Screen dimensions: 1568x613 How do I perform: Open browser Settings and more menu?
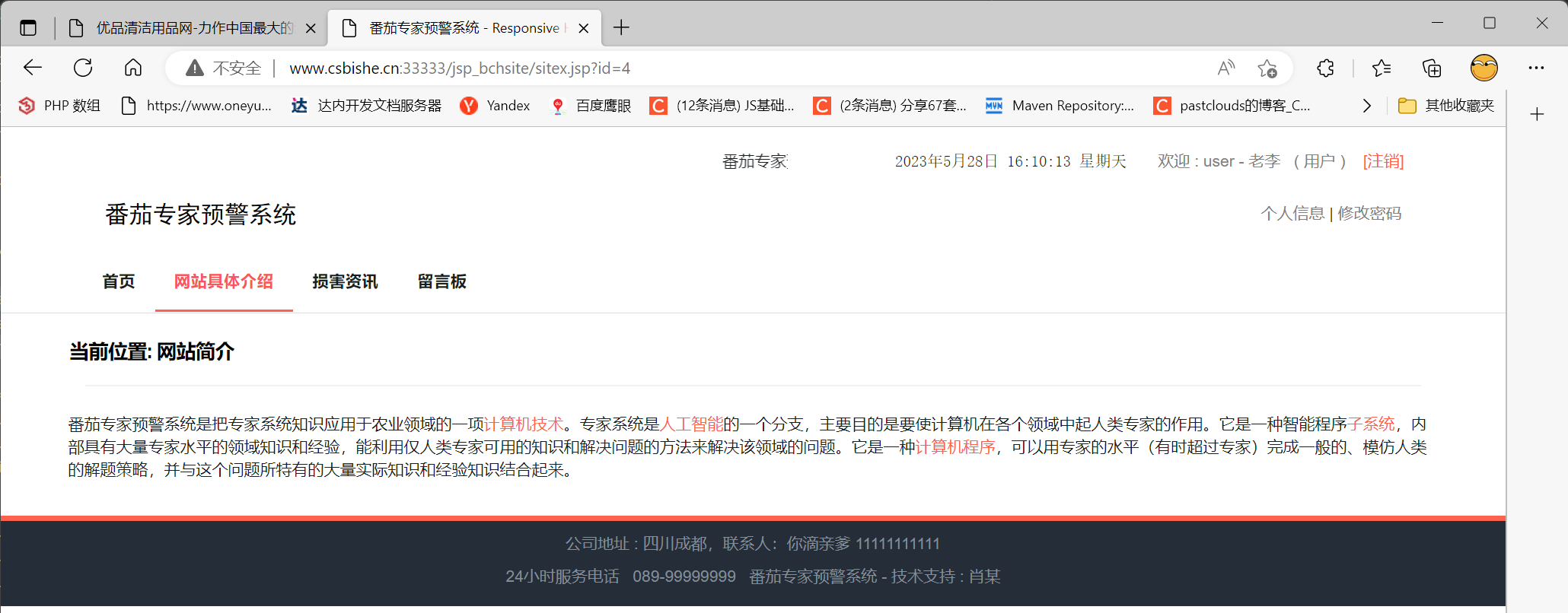pos(1536,68)
